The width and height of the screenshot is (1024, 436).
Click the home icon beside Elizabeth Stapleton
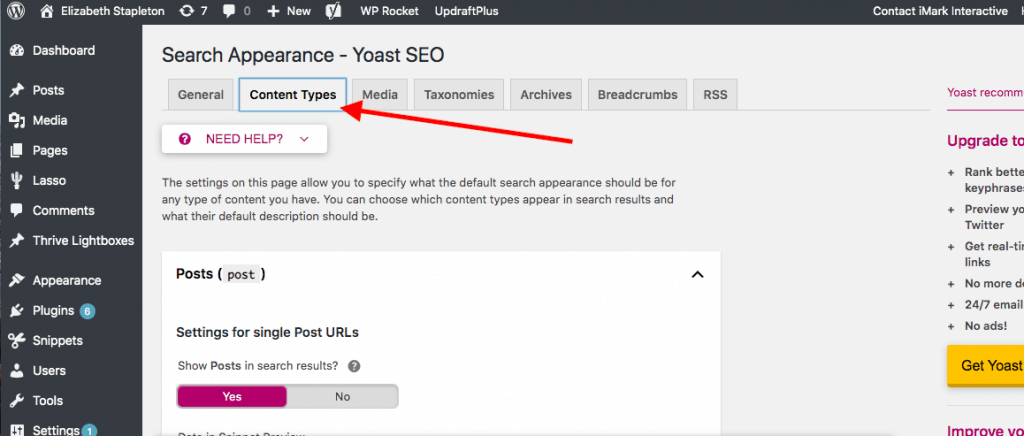[x=46, y=11]
